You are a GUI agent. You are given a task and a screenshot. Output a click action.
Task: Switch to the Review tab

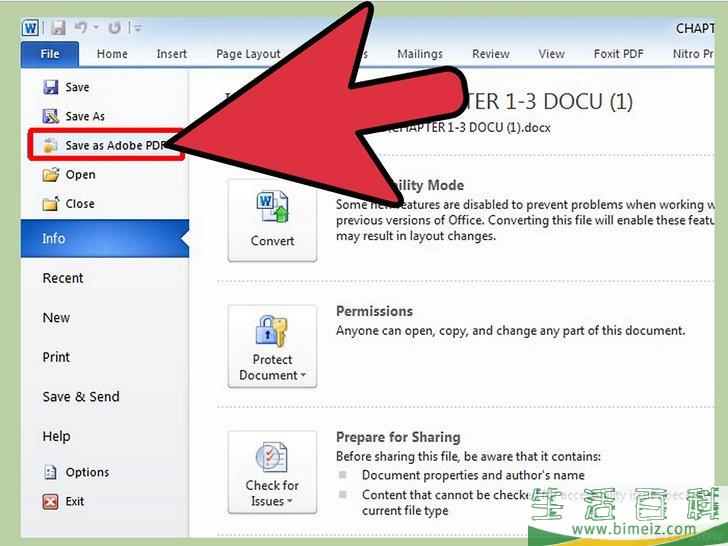coord(490,54)
